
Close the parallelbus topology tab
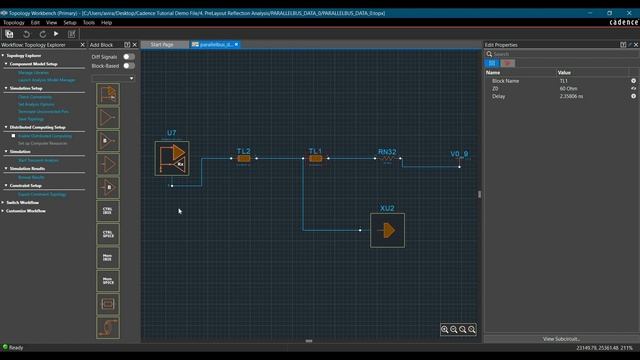tap(236, 44)
